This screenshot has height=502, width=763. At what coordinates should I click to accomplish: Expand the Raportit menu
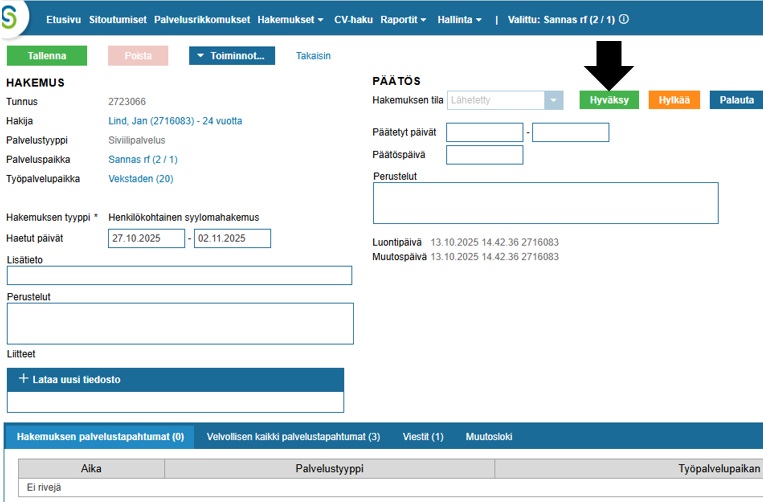[403, 19]
